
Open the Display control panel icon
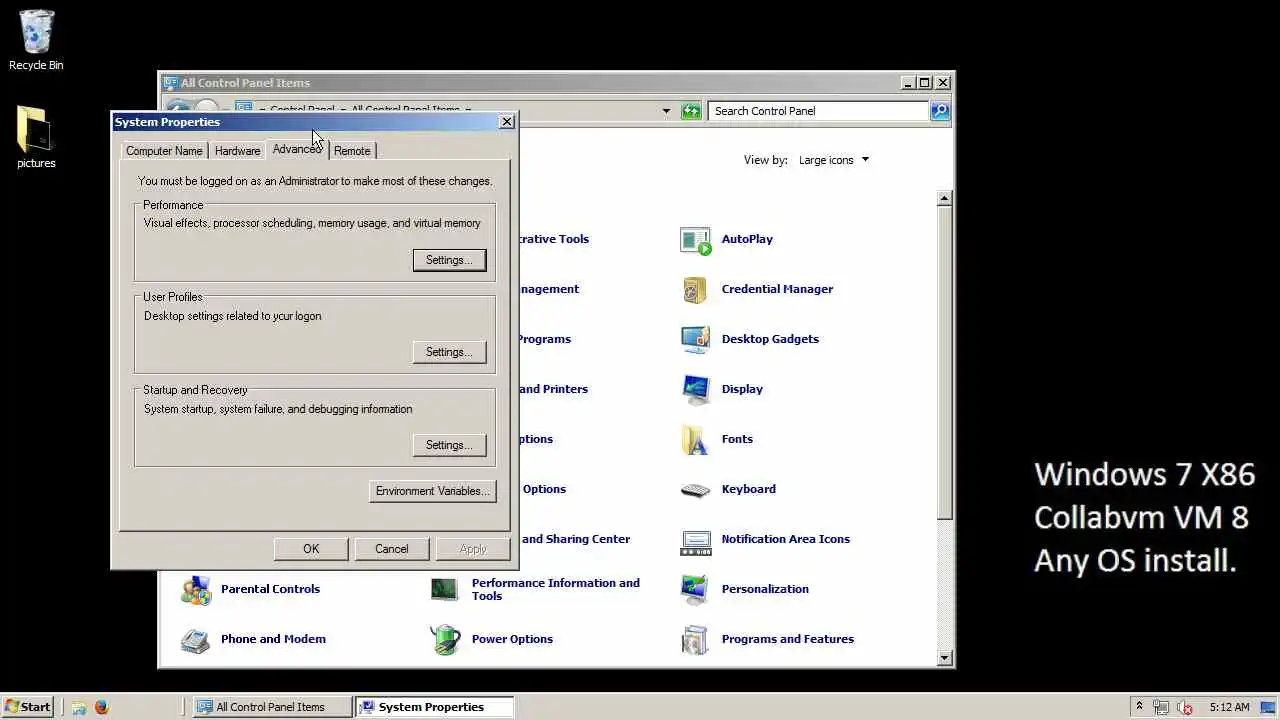pyautogui.click(x=695, y=390)
